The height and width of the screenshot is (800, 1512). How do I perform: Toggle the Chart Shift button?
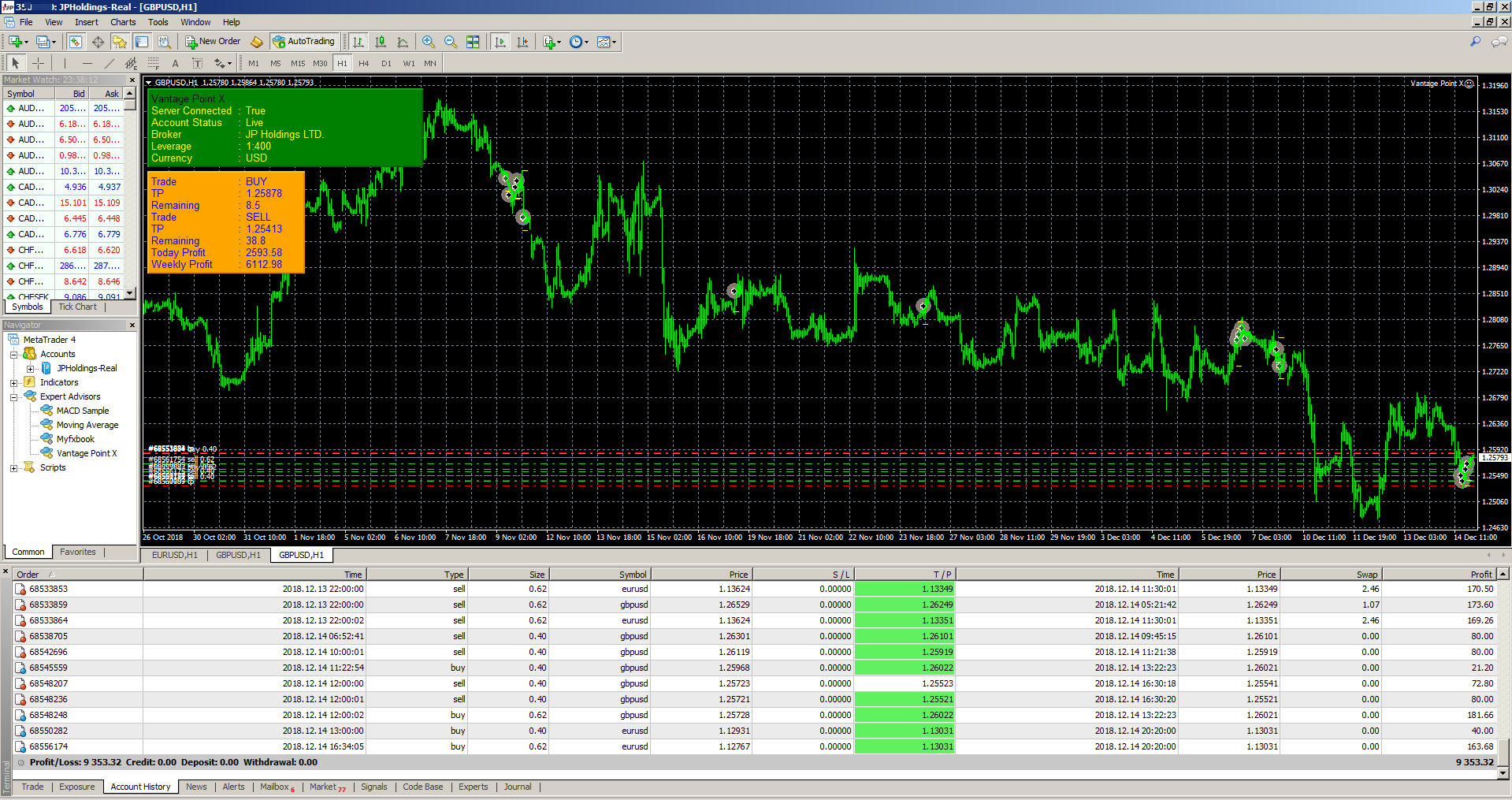pyautogui.click(x=522, y=42)
